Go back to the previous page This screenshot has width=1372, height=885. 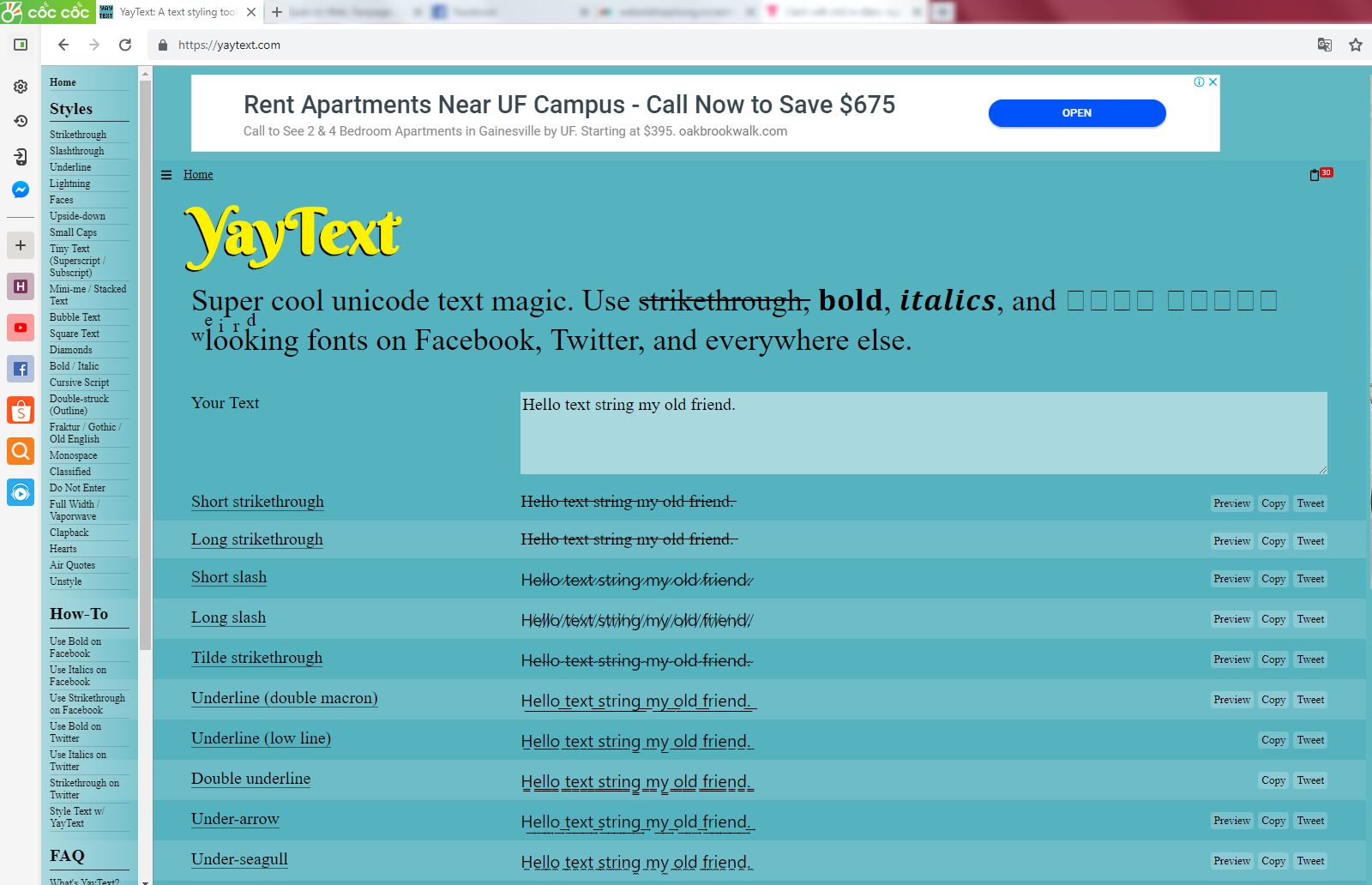63,45
